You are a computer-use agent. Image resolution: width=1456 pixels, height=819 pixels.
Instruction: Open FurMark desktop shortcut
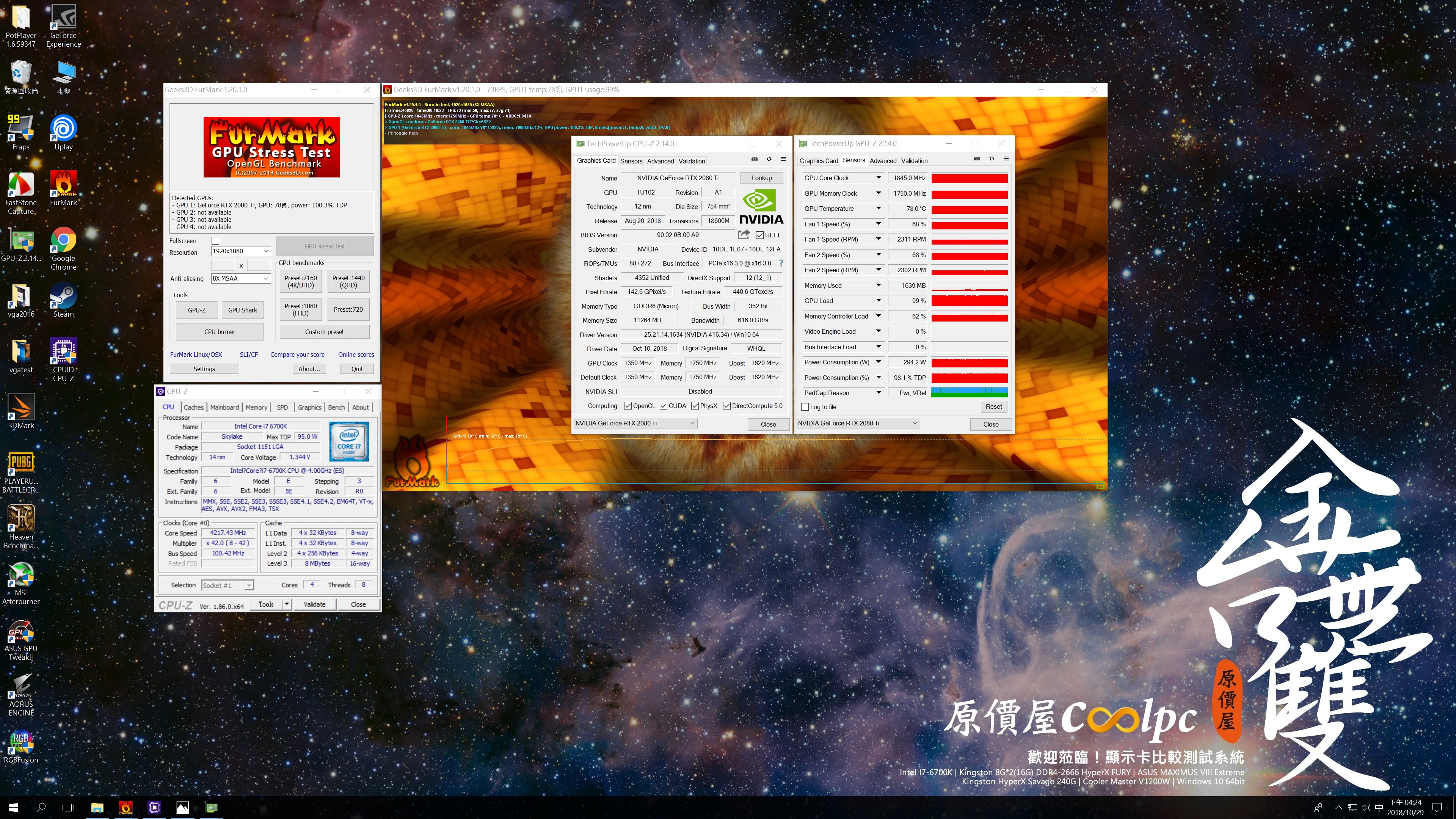(x=63, y=189)
